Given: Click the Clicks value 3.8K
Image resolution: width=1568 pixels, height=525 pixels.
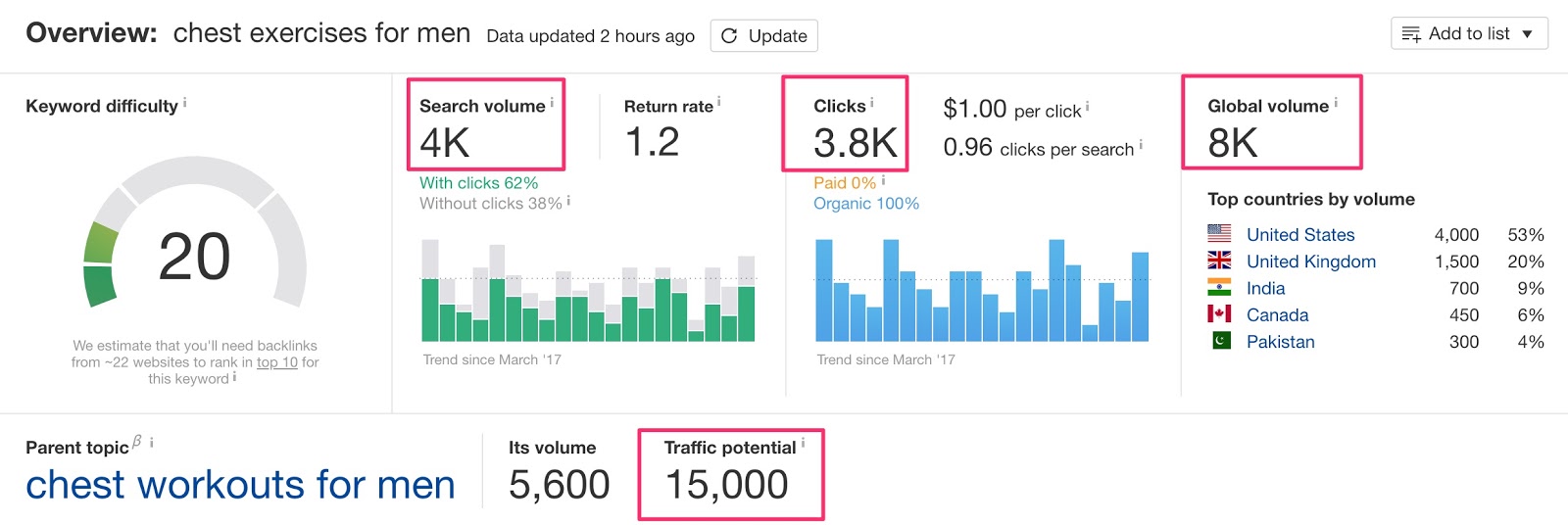Looking at the screenshot, I should (856, 143).
